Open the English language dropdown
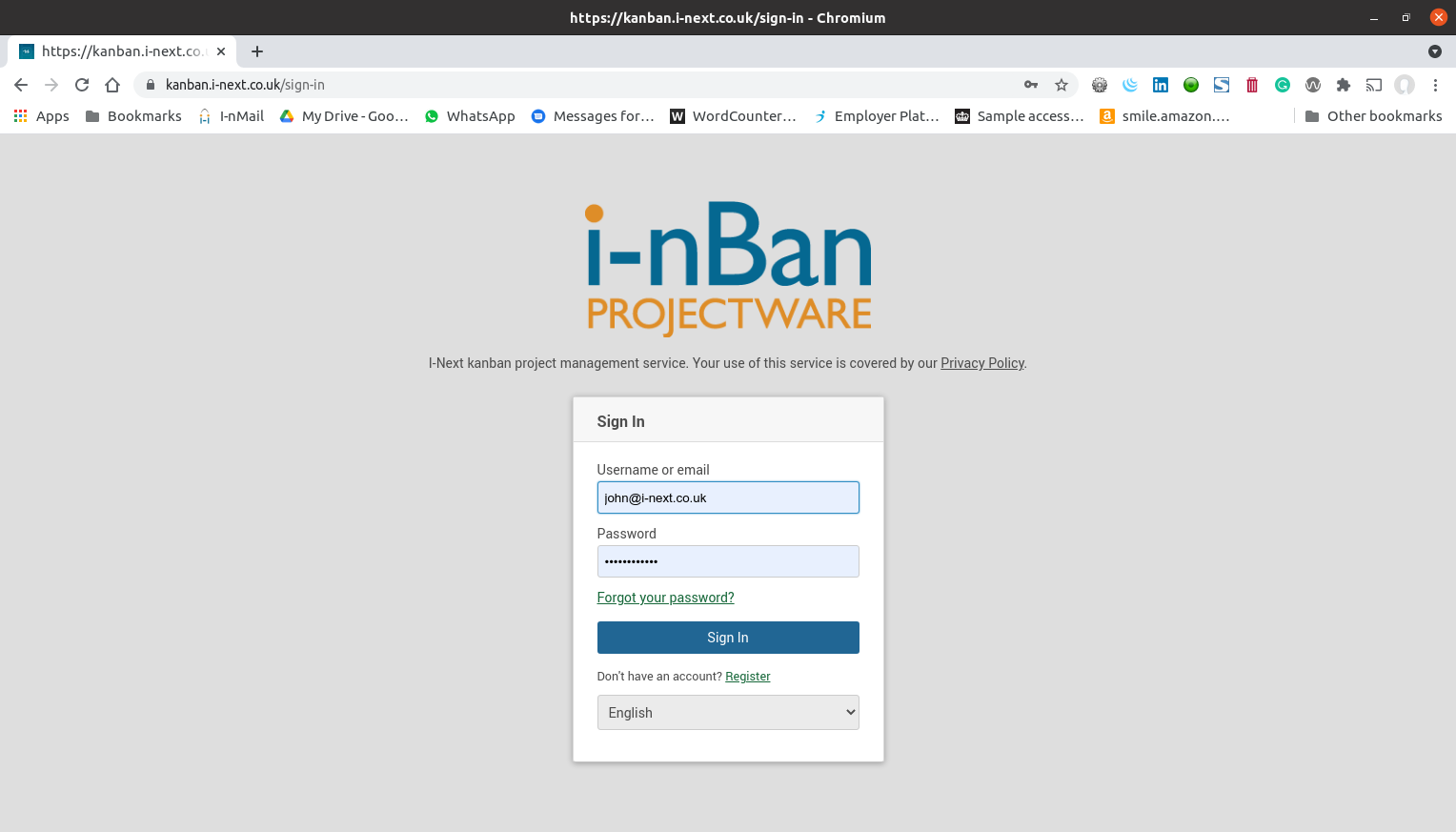Image resolution: width=1456 pixels, height=832 pixels. coord(728,713)
